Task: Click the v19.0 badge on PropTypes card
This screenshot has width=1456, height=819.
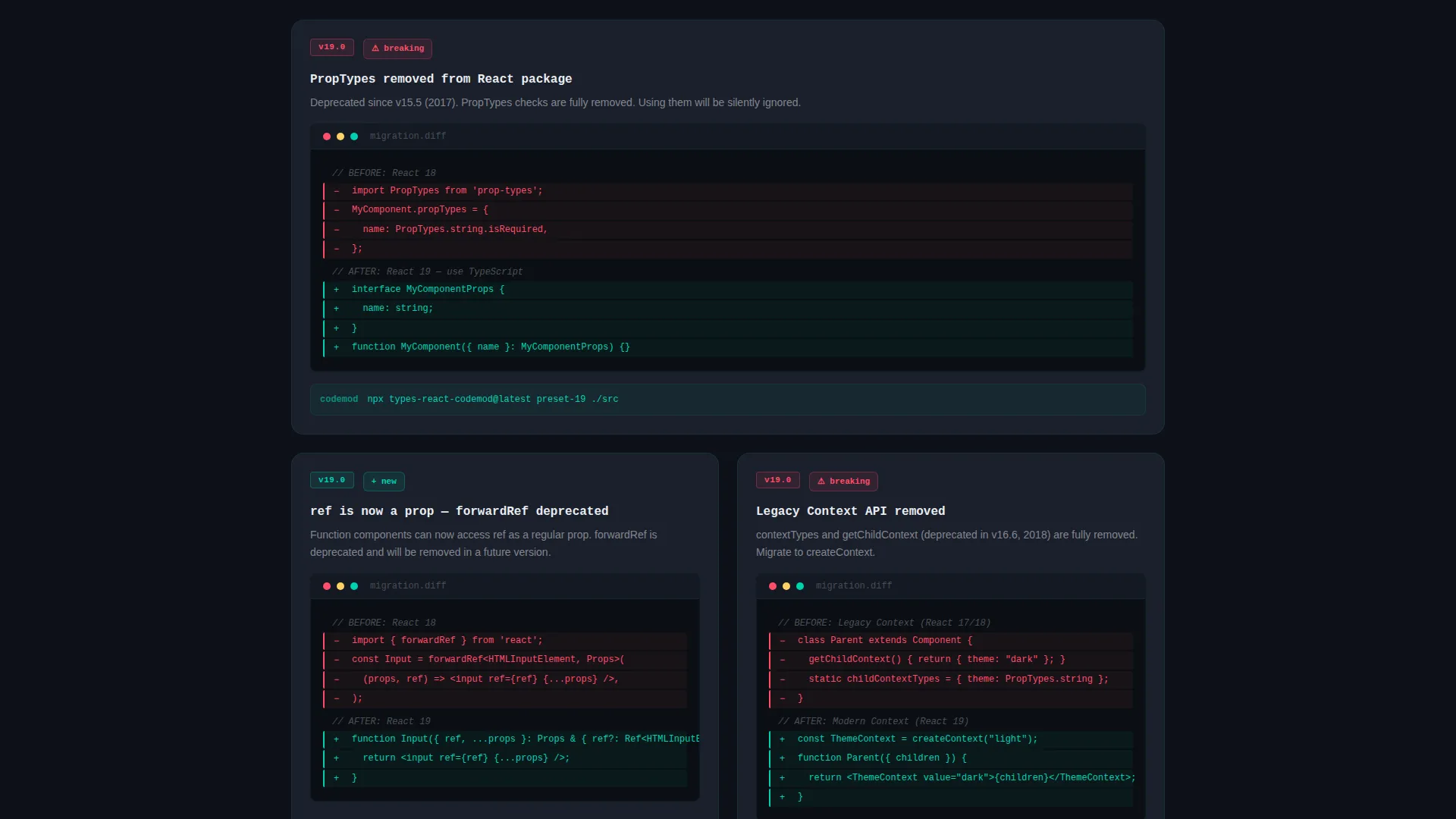Action: click(x=331, y=47)
